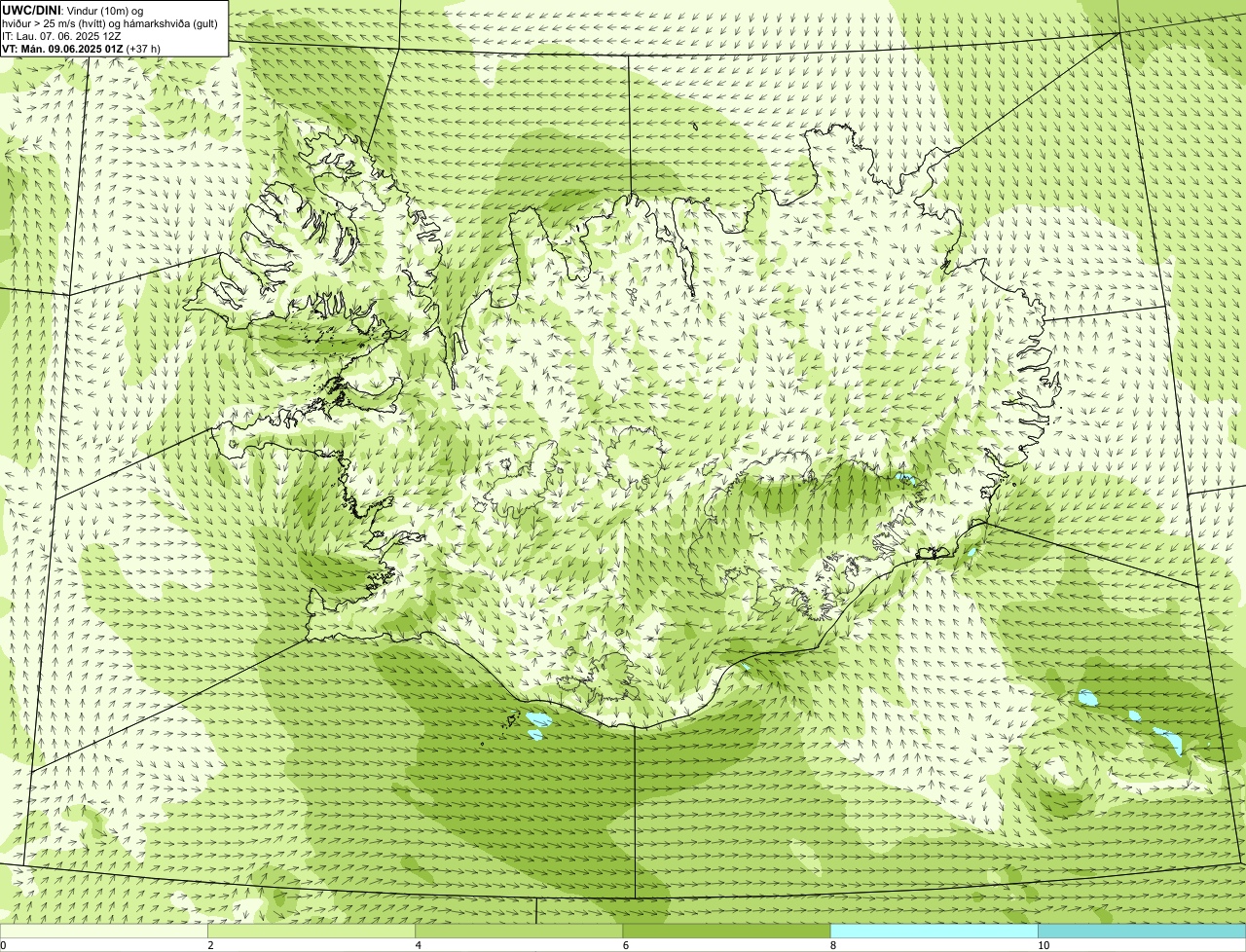Click the colorbar tick label "8"
The height and width of the screenshot is (952, 1246).
click(x=832, y=945)
